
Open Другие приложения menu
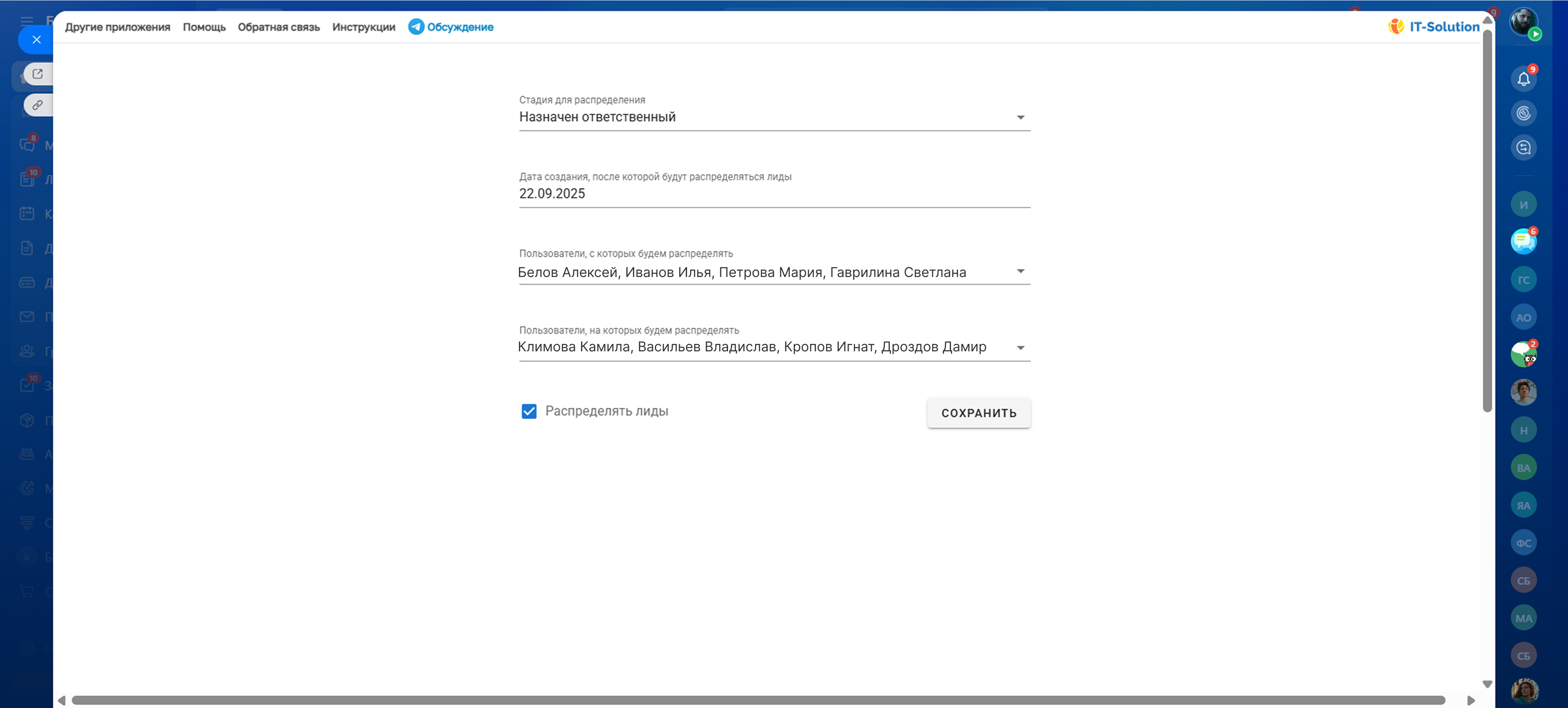click(x=118, y=27)
